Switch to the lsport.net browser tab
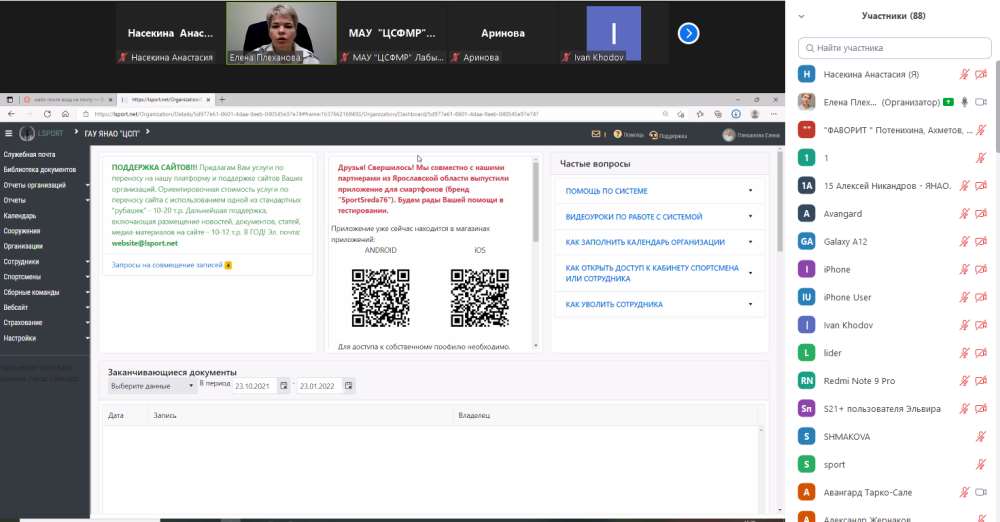The width and height of the screenshot is (1000, 522). pyautogui.click(x=166, y=100)
